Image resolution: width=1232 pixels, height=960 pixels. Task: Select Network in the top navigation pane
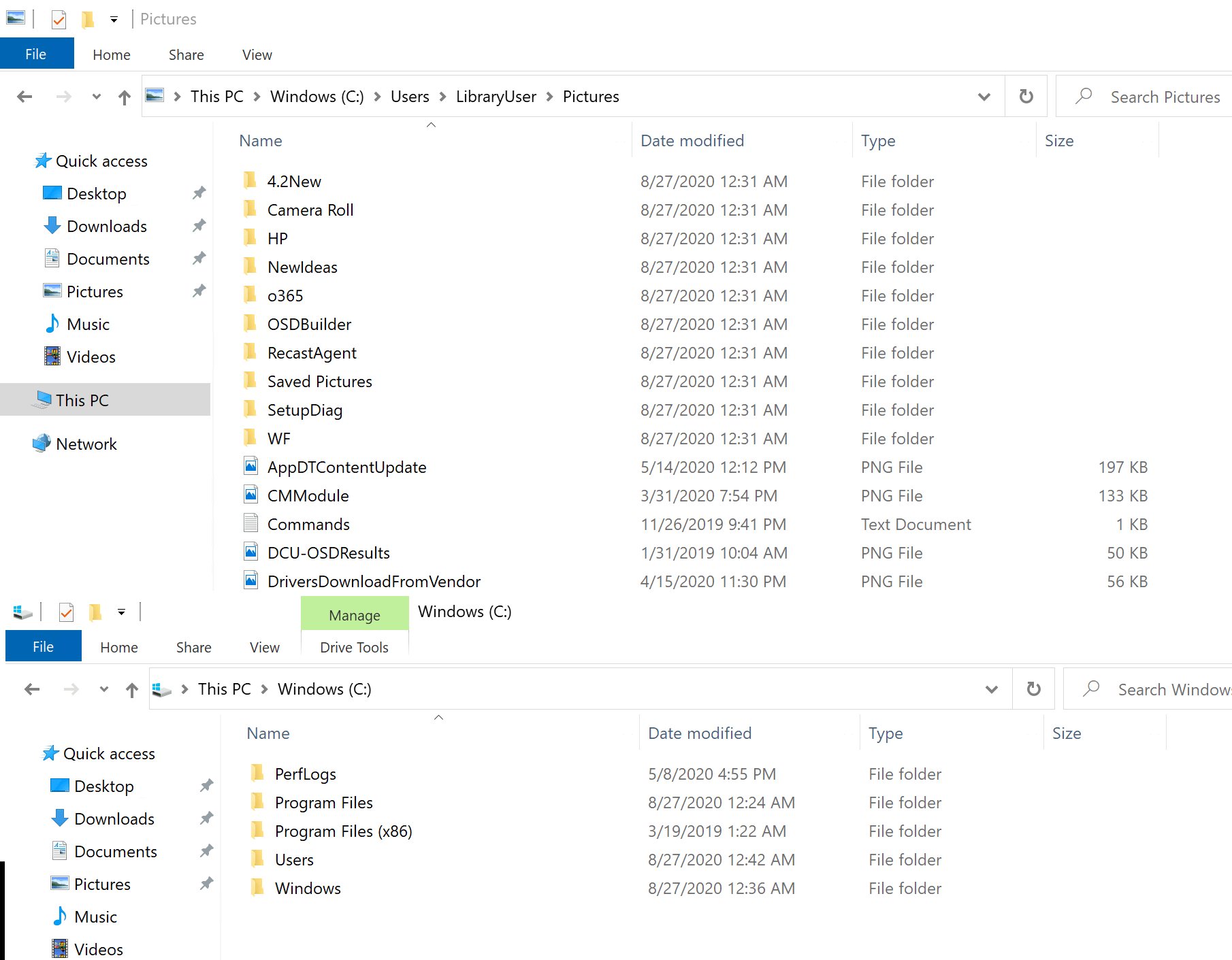coord(86,444)
